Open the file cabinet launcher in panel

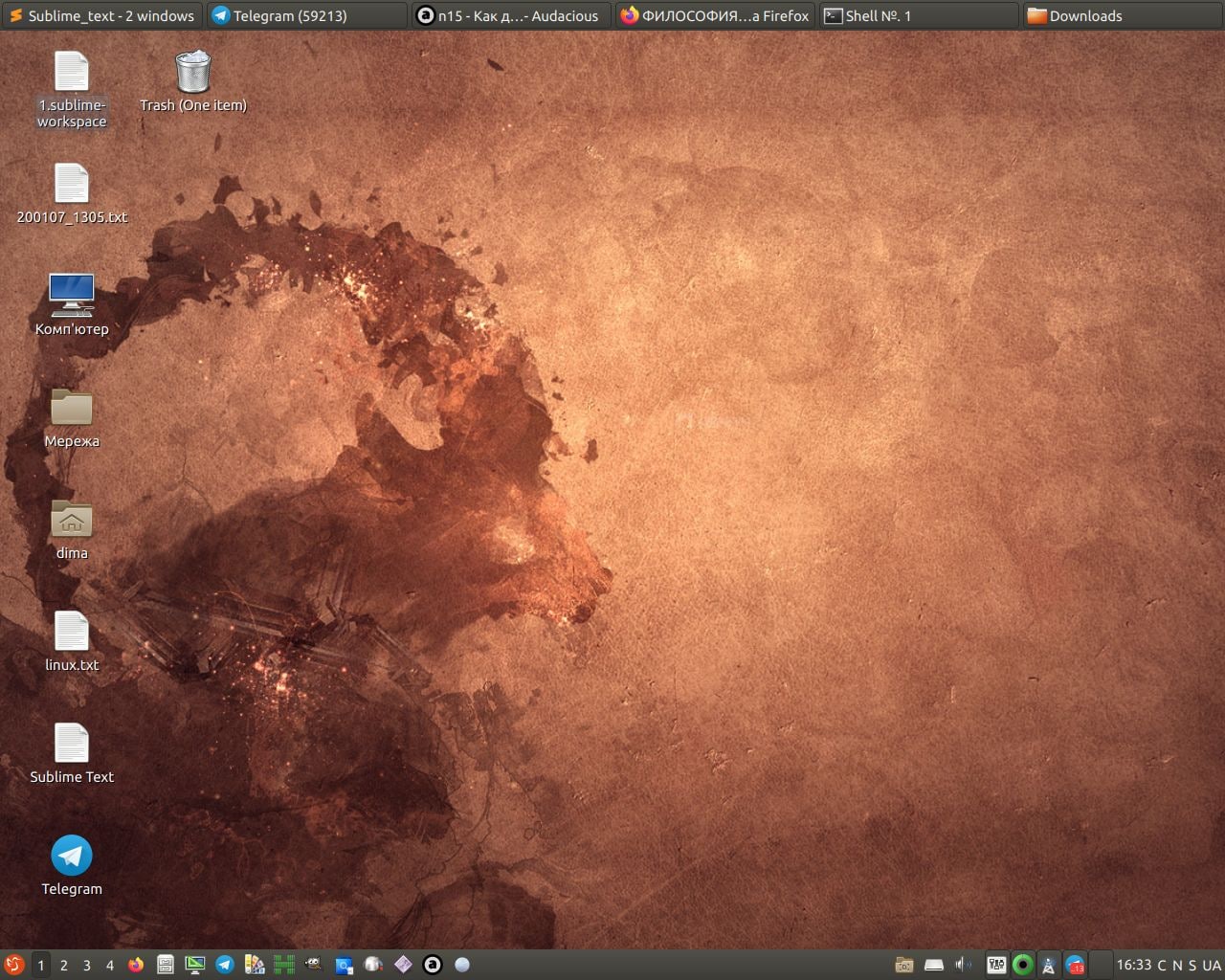point(165,965)
